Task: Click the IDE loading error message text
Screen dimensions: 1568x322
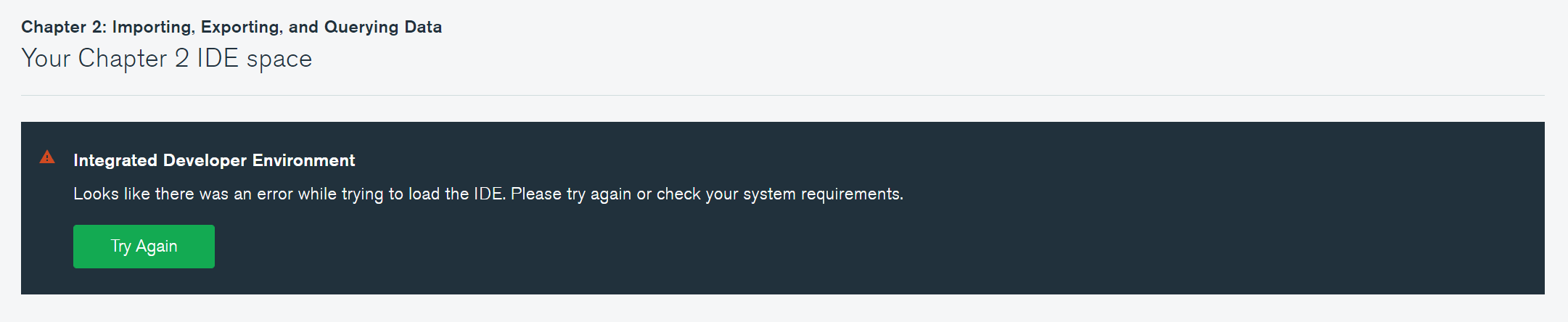Action: point(488,194)
